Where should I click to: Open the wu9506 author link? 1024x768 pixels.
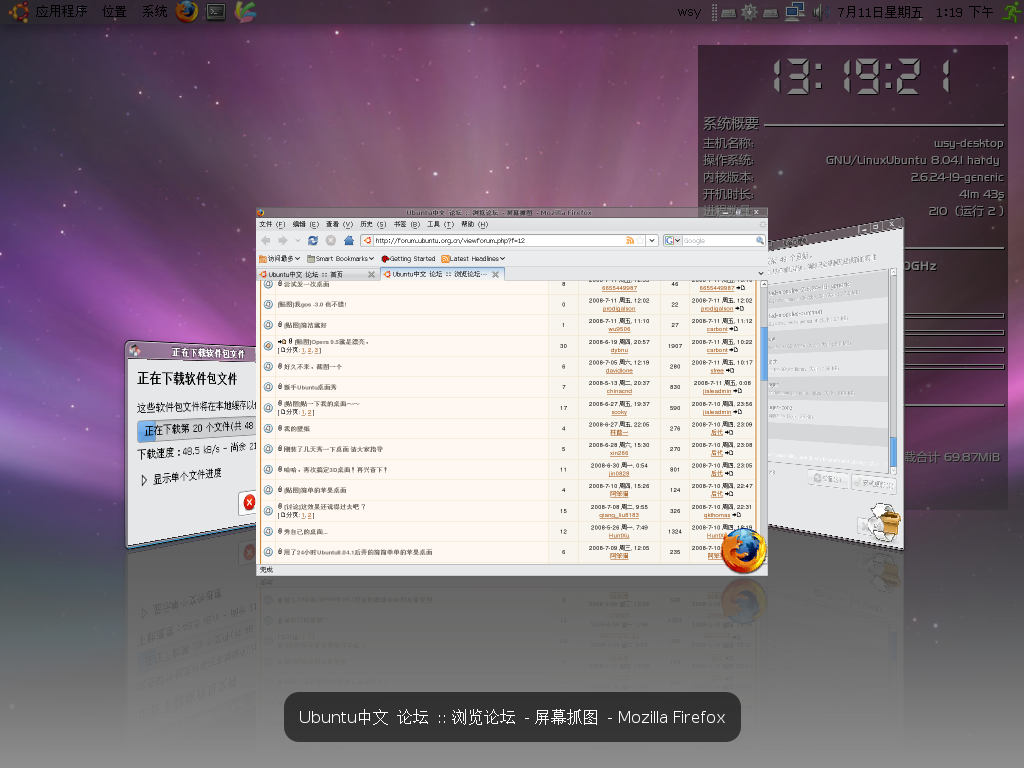point(618,329)
